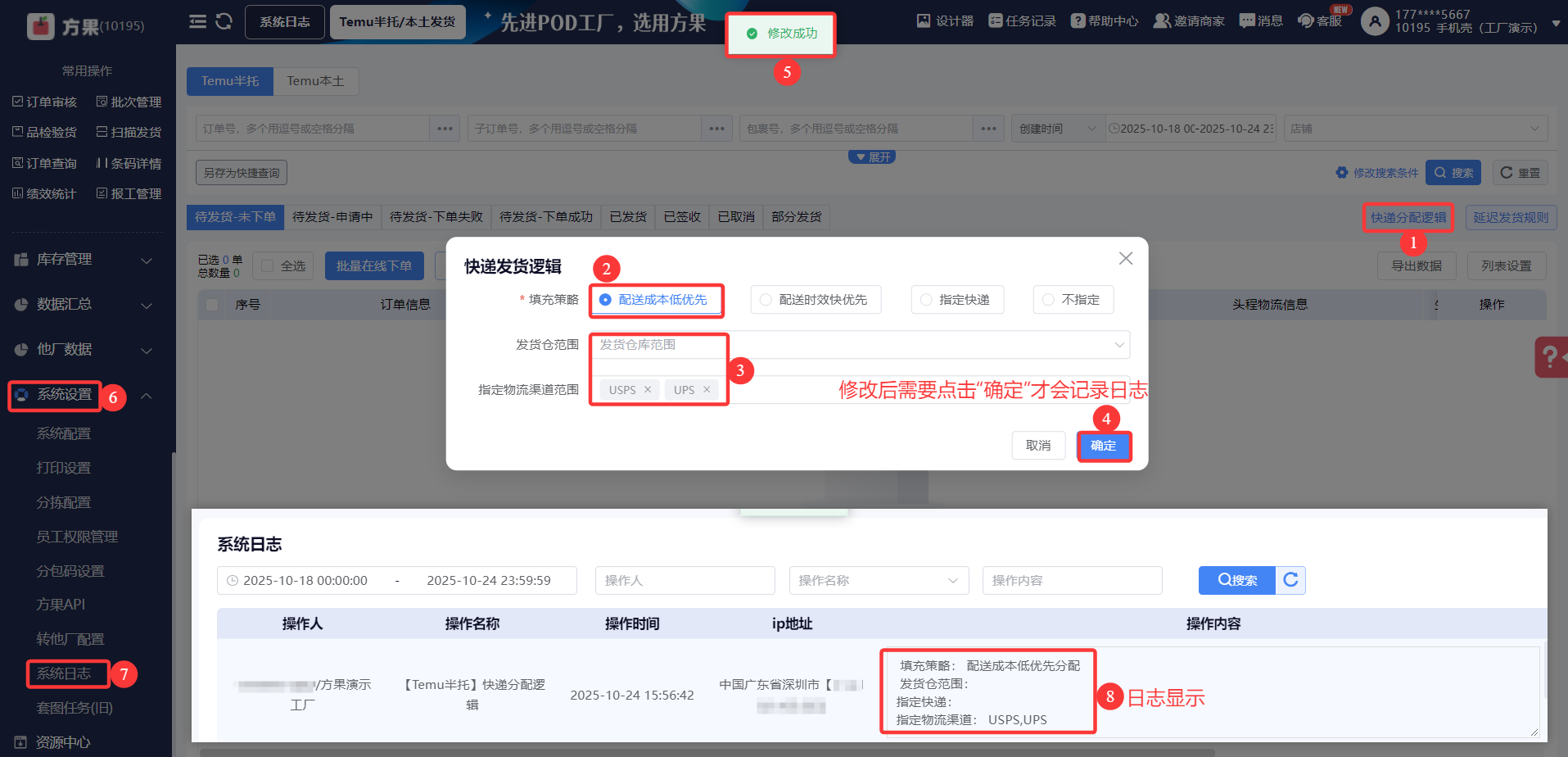The width and height of the screenshot is (1568, 757).
Task: Open 打印设置 in sidebar
Action: [x=64, y=468]
